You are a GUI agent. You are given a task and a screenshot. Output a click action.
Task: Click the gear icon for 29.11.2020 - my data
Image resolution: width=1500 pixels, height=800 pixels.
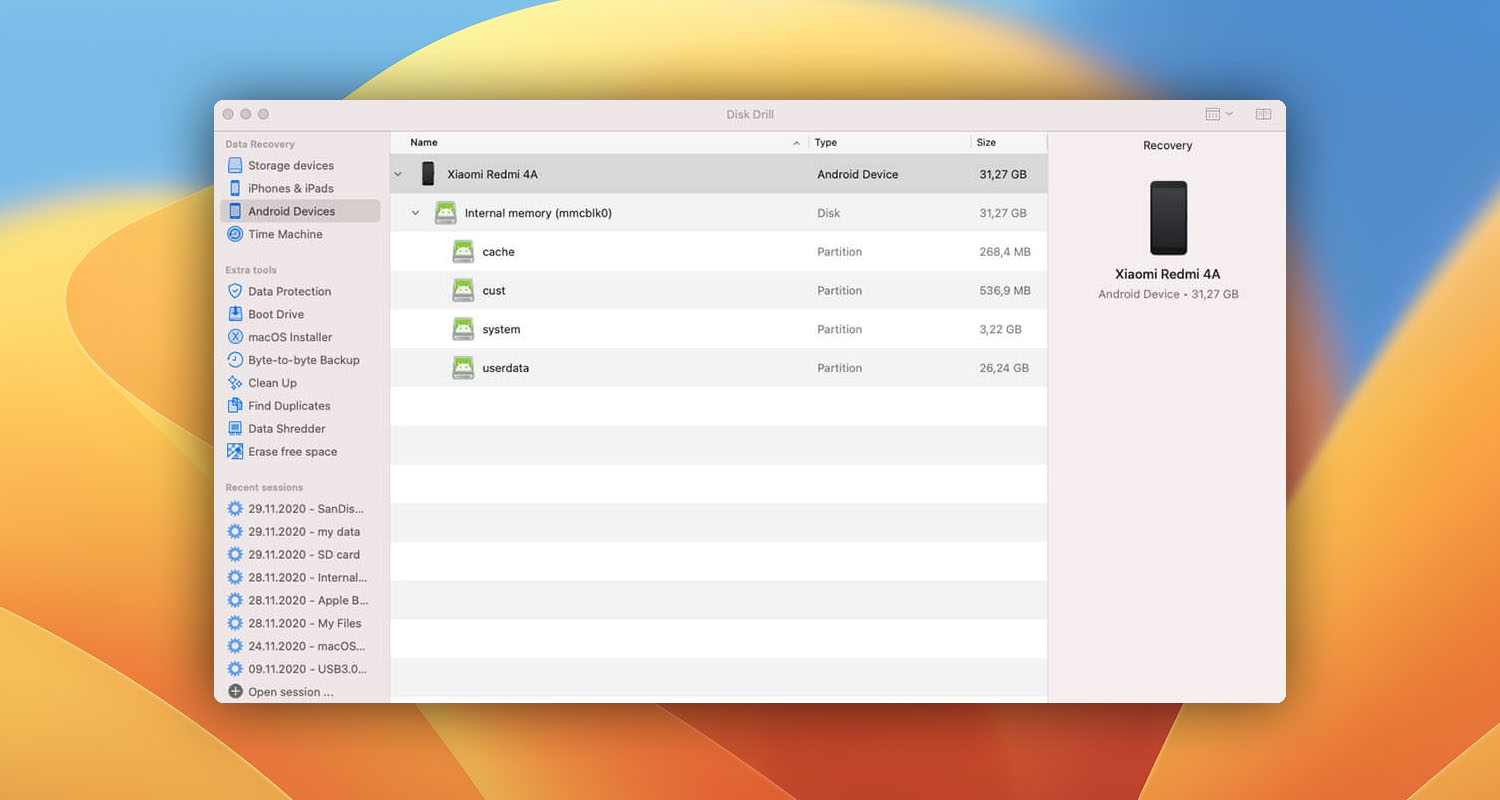(235, 532)
